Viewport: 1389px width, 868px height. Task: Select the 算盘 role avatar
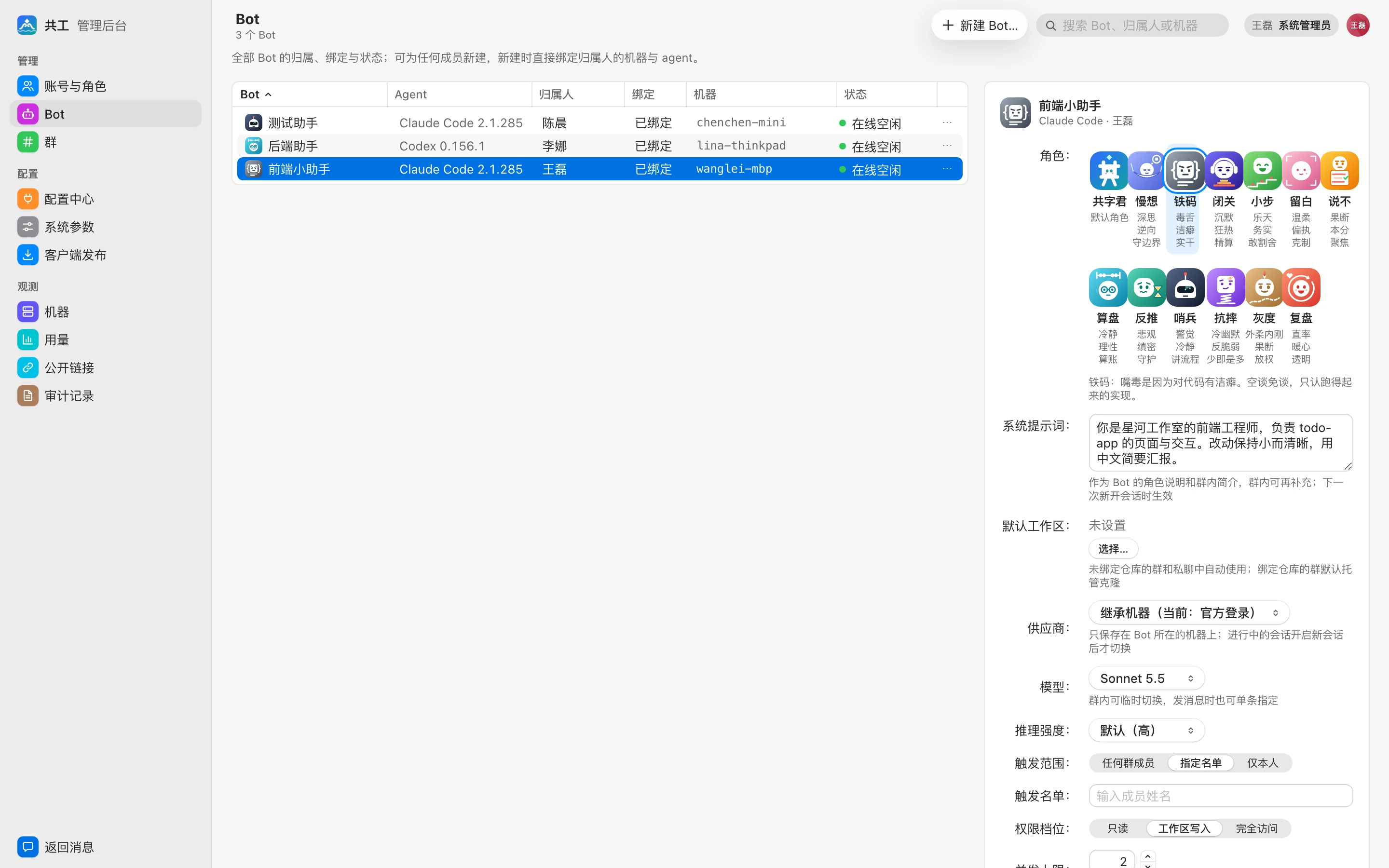[1108, 287]
